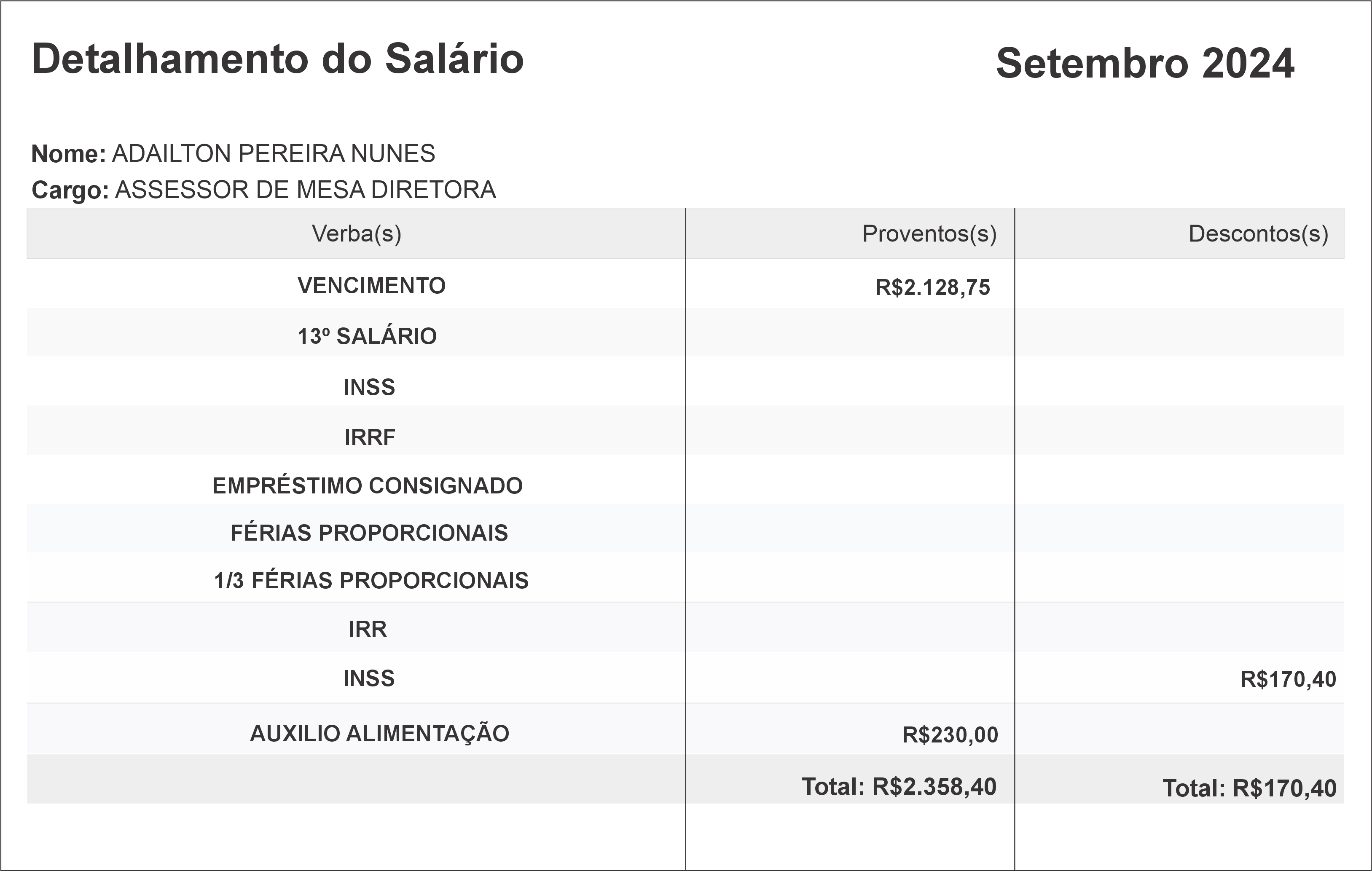Click the "Nome:" field label
Image resolution: width=1372 pixels, height=871 pixels.
click(x=68, y=154)
